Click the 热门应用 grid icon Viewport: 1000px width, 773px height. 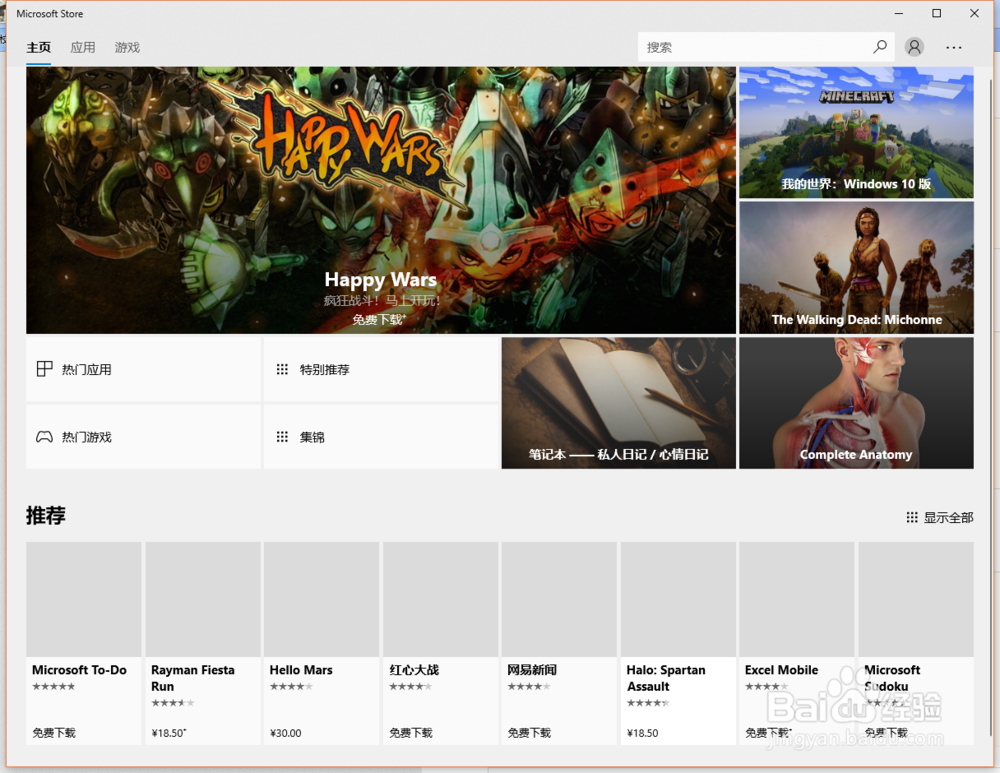click(44, 369)
